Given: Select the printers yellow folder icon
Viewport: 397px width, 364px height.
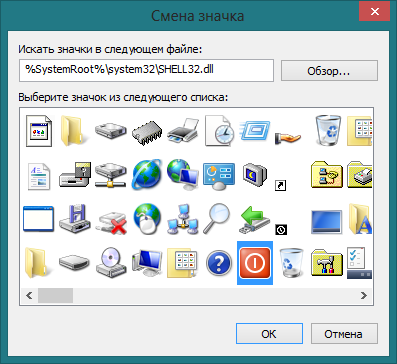Looking at the screenshot, I should point(359,174).
